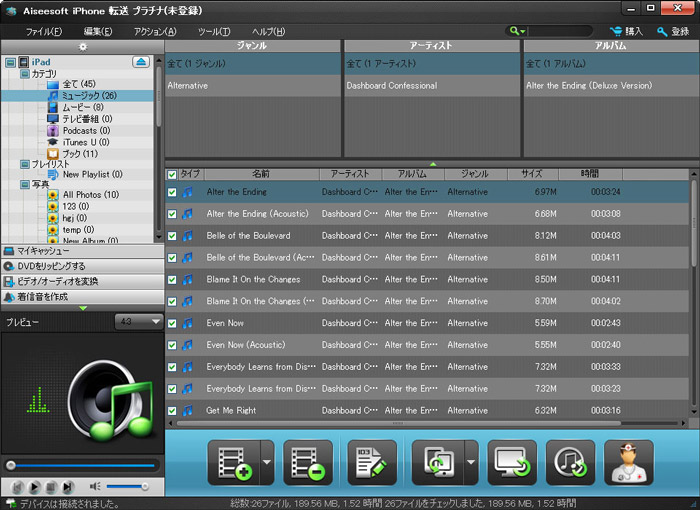Image resolution: width=700 pixels, height=510 pixels.
Task: Click previous track button in preview
Action: [17, 487]
